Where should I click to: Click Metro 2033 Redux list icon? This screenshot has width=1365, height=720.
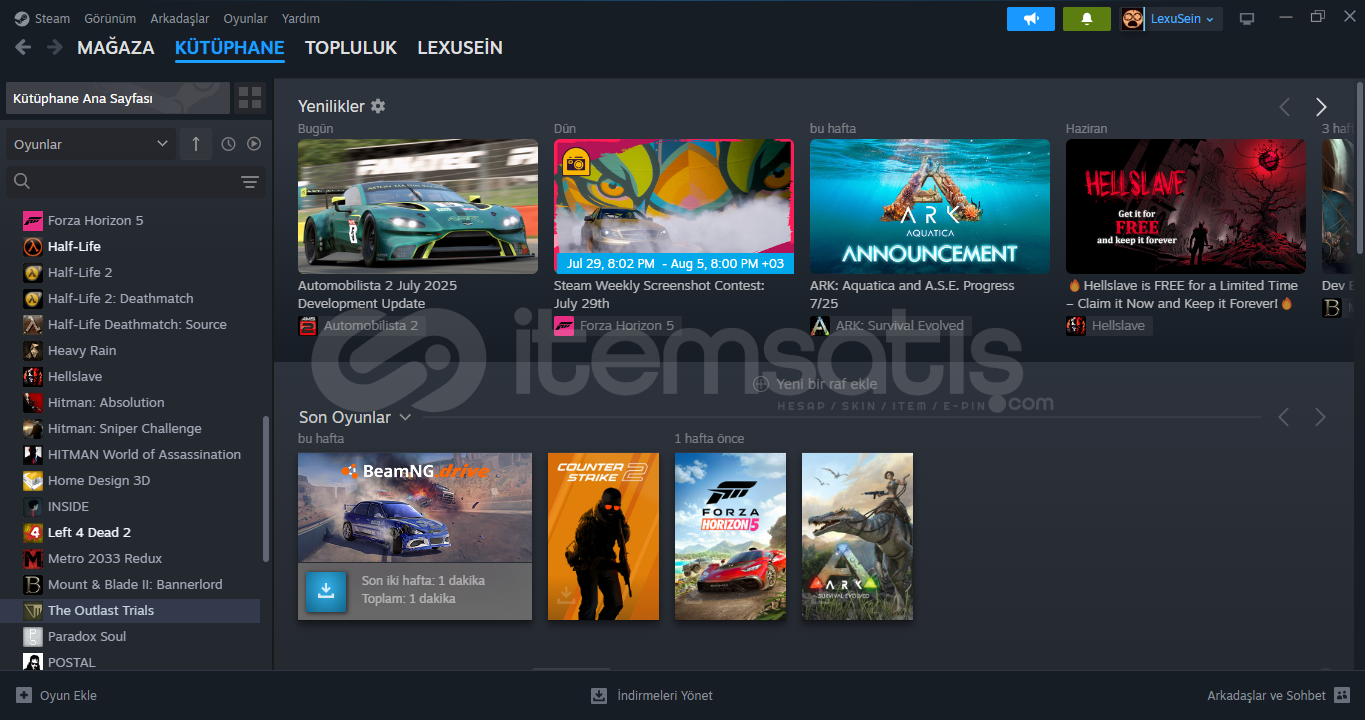(33, 558)
